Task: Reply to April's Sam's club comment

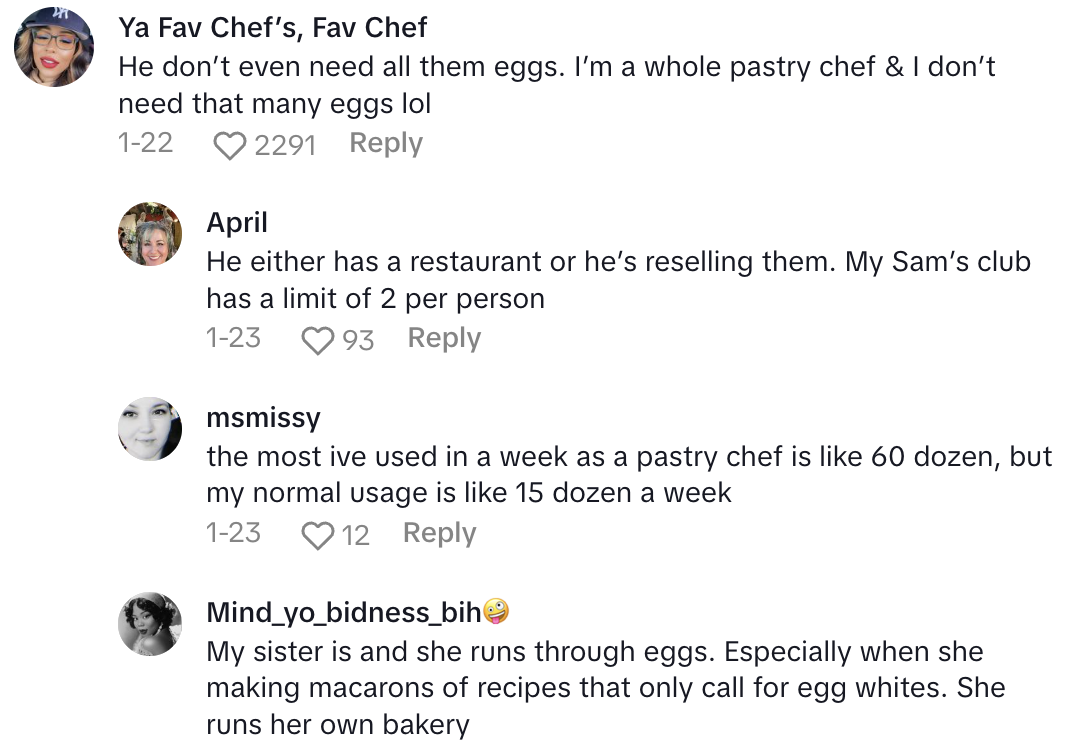Action: [444, 339]
